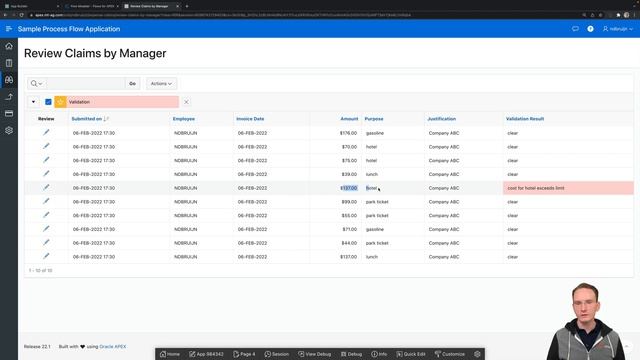Open the clipboard sidebar navigation icon
Image resolution: width=640 pixels, height=360 pixels.
click(9, 63)
